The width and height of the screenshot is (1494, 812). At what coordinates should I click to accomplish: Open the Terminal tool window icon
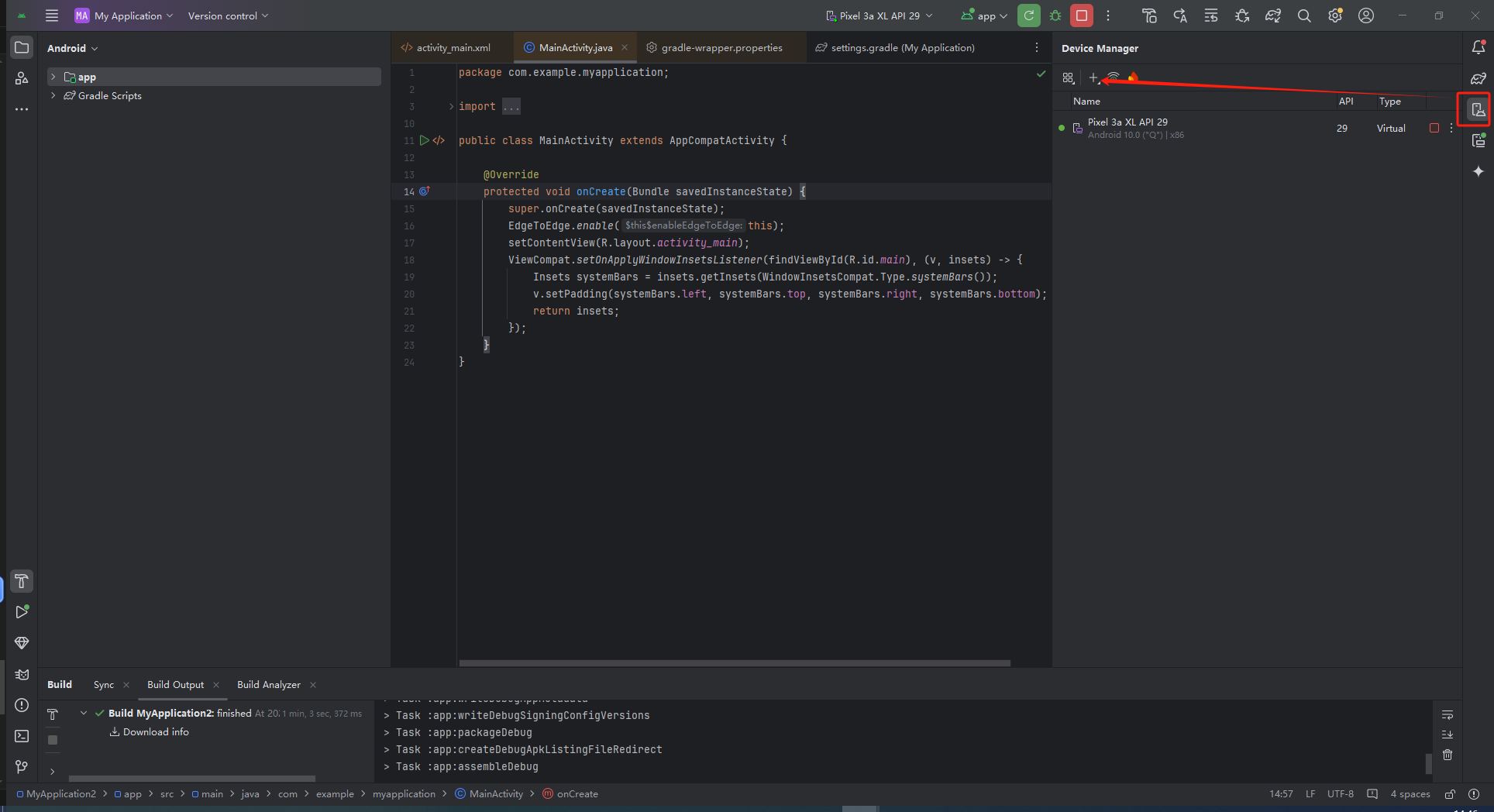click(x=22, y=736)
